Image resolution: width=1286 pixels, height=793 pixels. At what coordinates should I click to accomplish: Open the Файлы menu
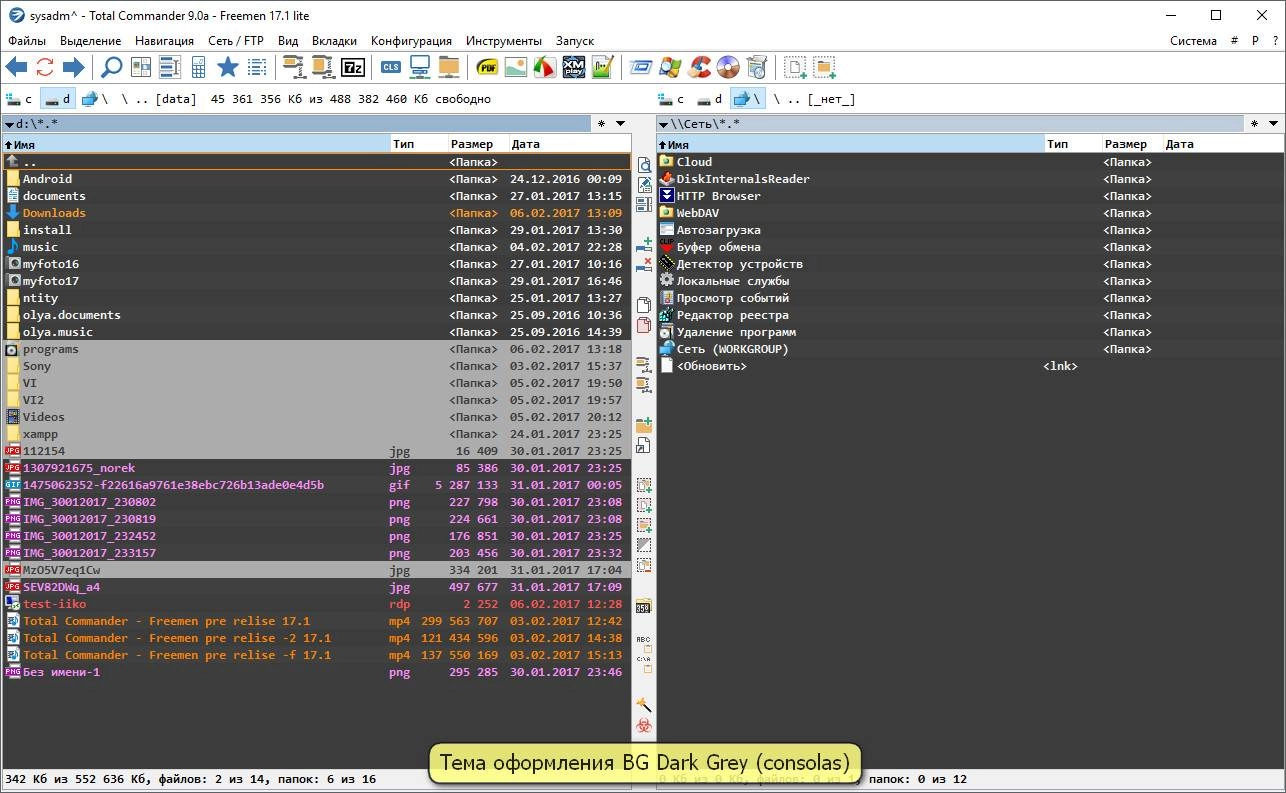click(x=26, y=41)
